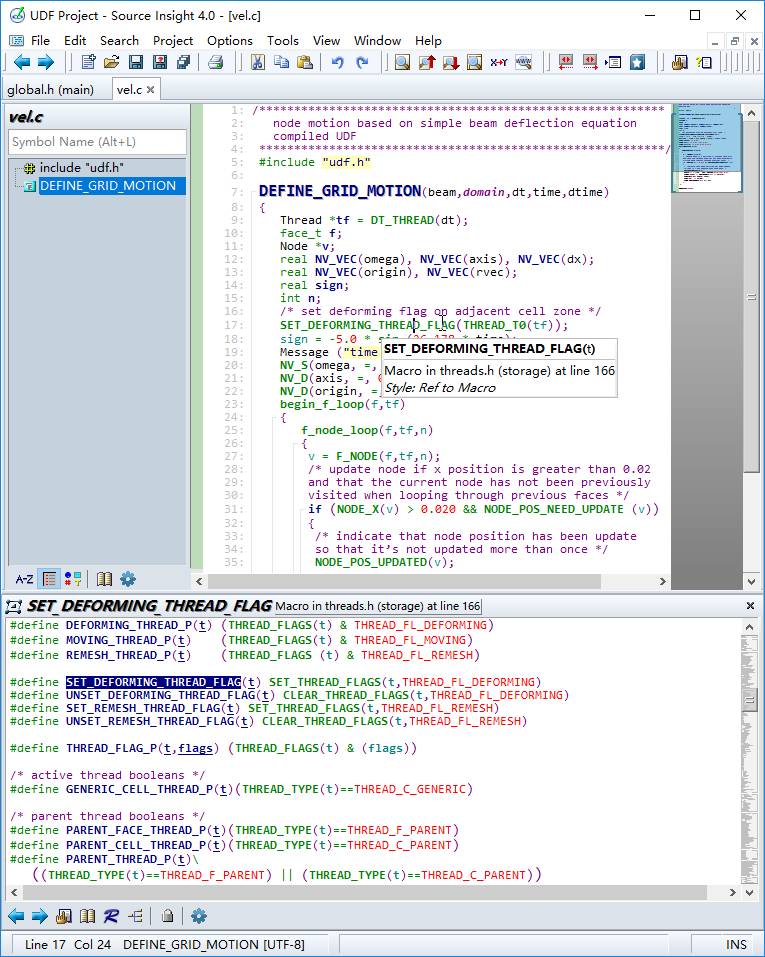Screen dimensions: 765x957
Task: Click the Relation window R icon
Action: (111, 916)
